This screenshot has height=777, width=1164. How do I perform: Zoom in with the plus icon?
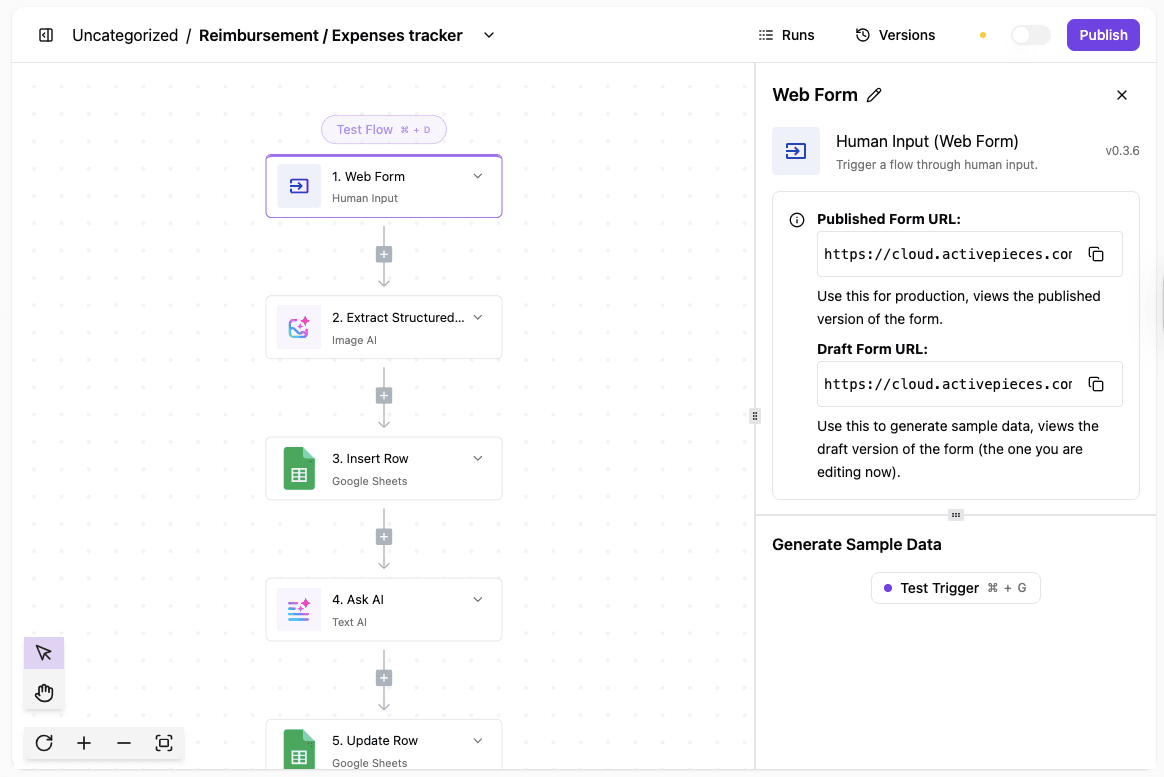pos(84,743)
